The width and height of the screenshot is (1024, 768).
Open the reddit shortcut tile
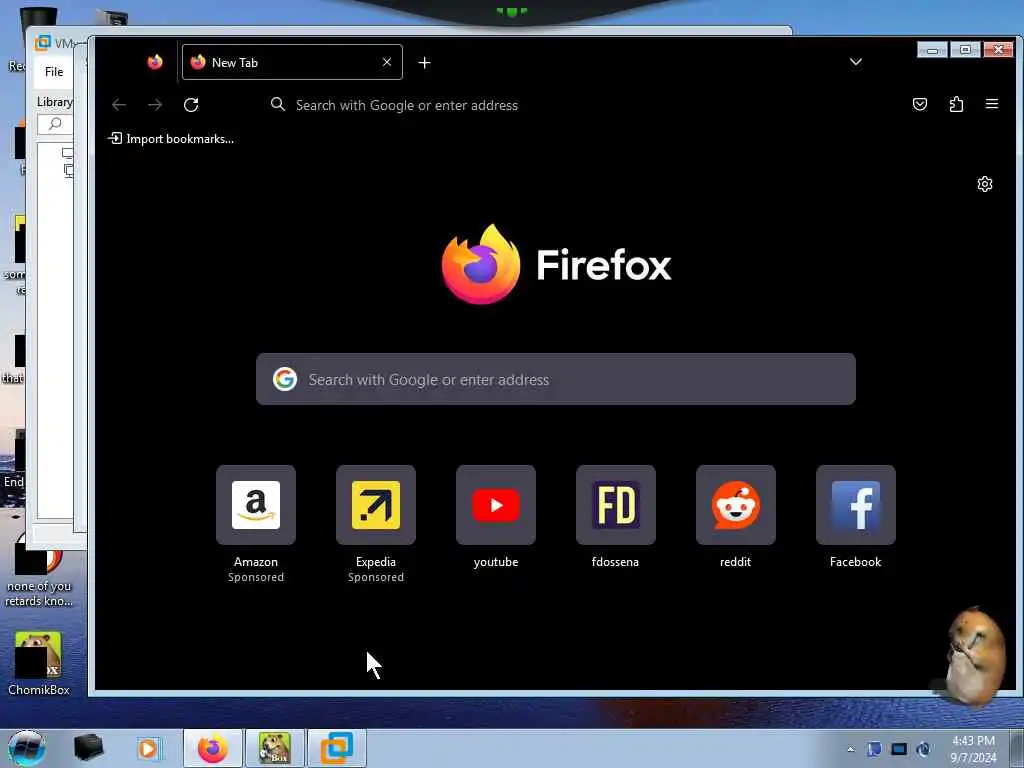coord(736,505)
